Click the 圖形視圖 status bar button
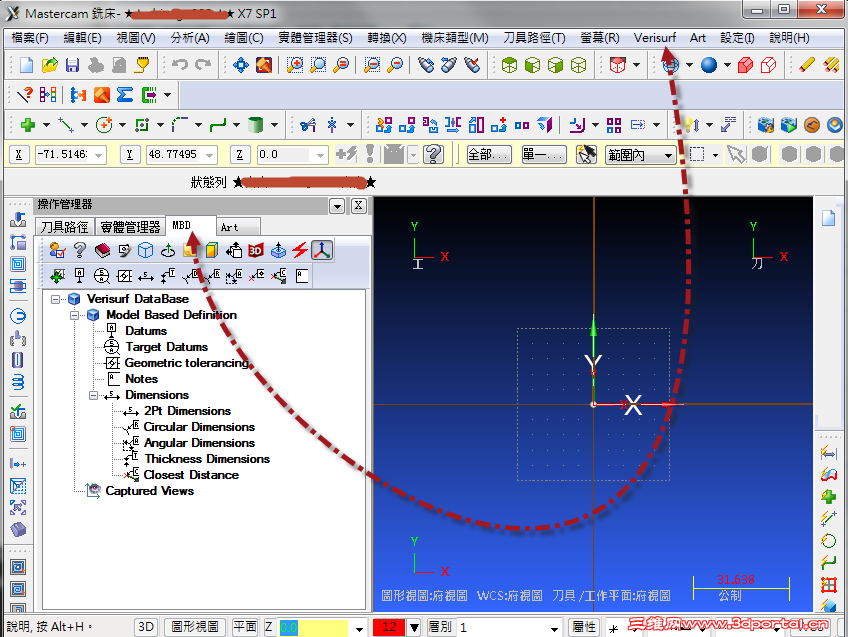 point(195,627)
